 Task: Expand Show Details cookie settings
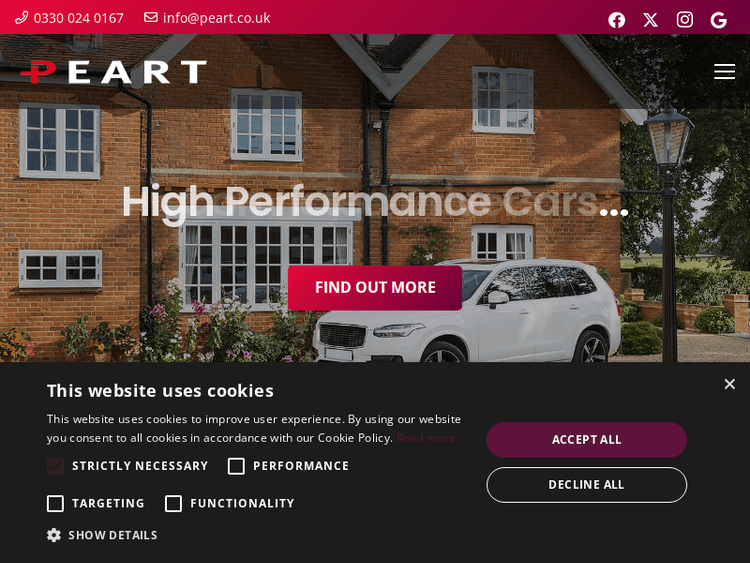[x=113, y=535]
